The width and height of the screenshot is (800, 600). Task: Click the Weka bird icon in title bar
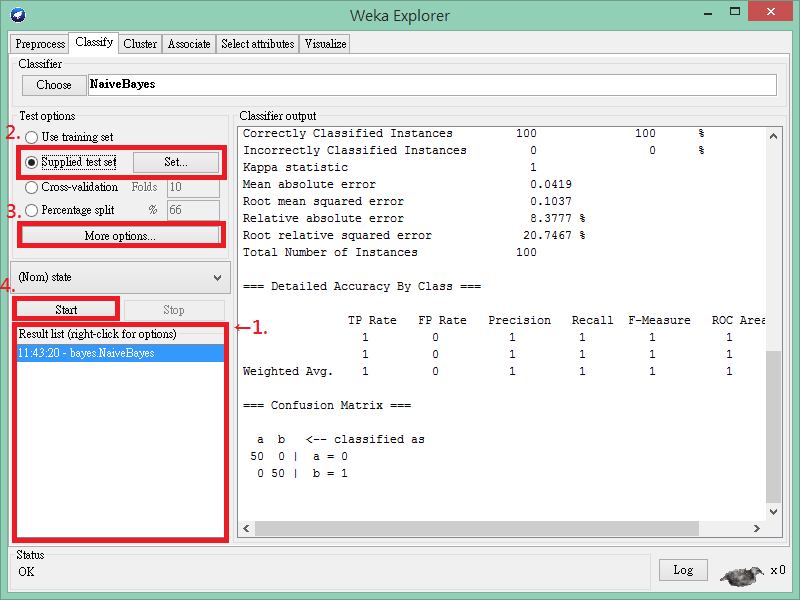18,15
